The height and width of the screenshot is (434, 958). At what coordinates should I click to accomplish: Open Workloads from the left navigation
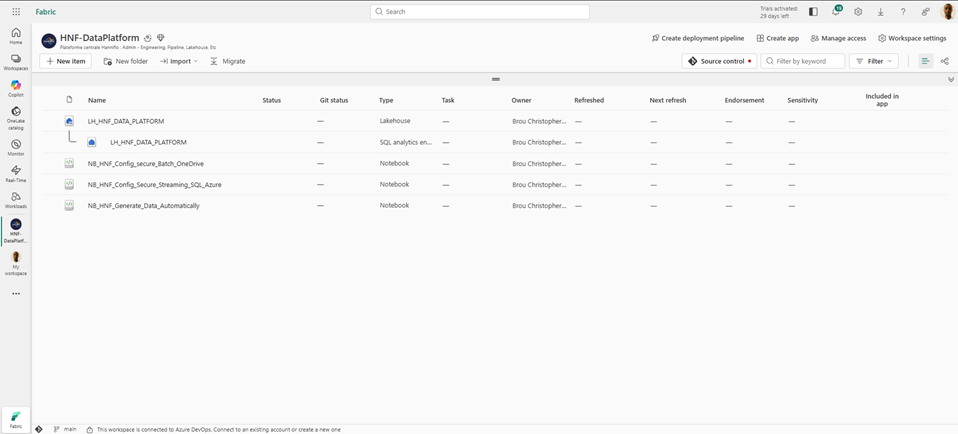(16, 199)
